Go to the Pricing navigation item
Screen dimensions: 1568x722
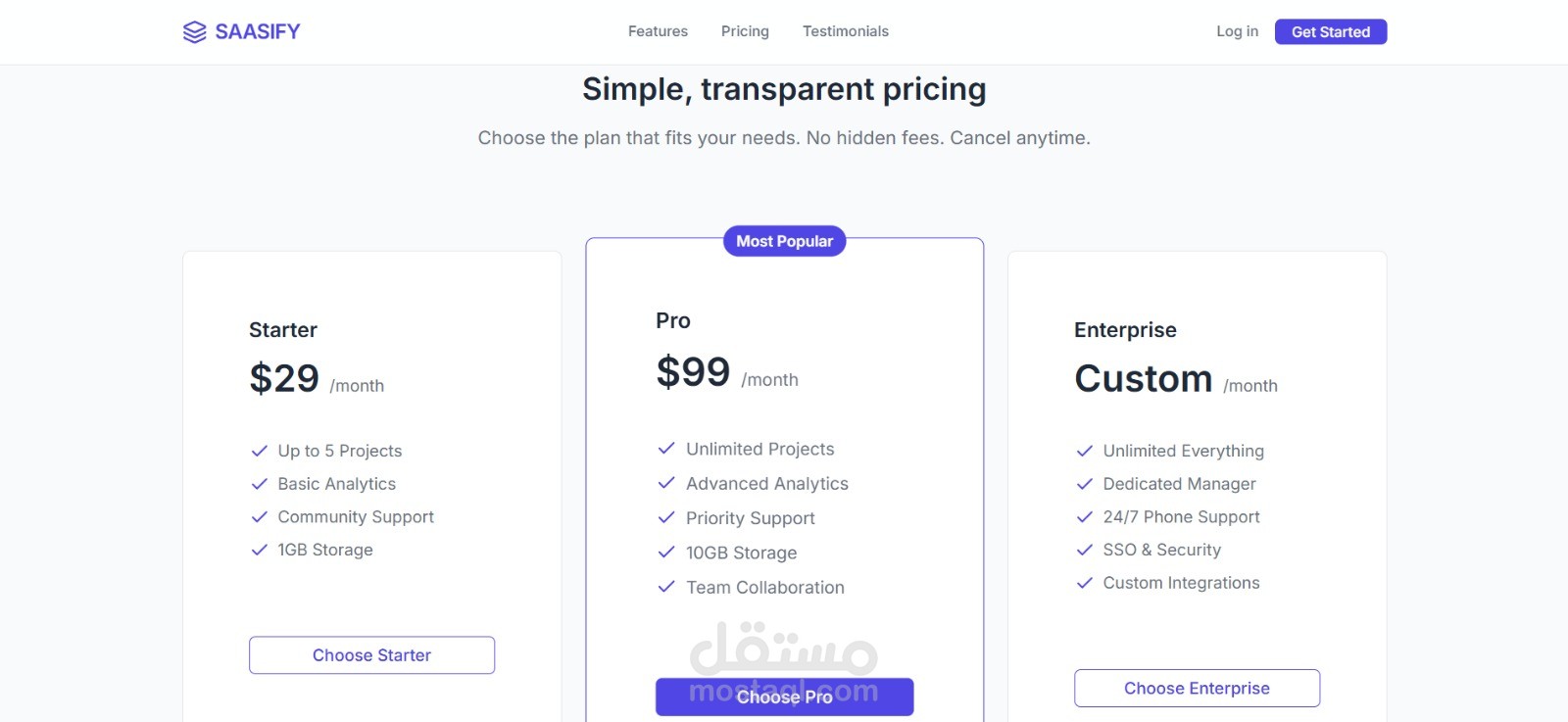coord(745,31)
